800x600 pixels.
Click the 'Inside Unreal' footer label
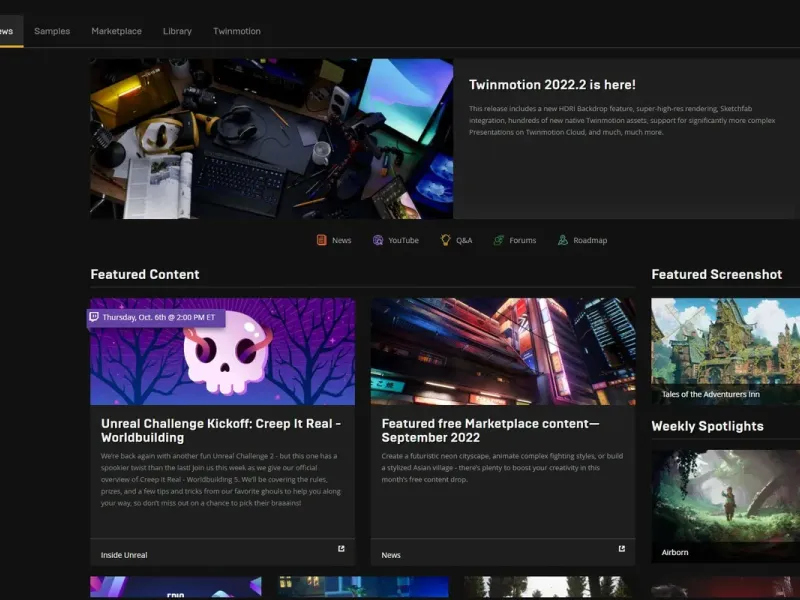[x=124, y=555]
